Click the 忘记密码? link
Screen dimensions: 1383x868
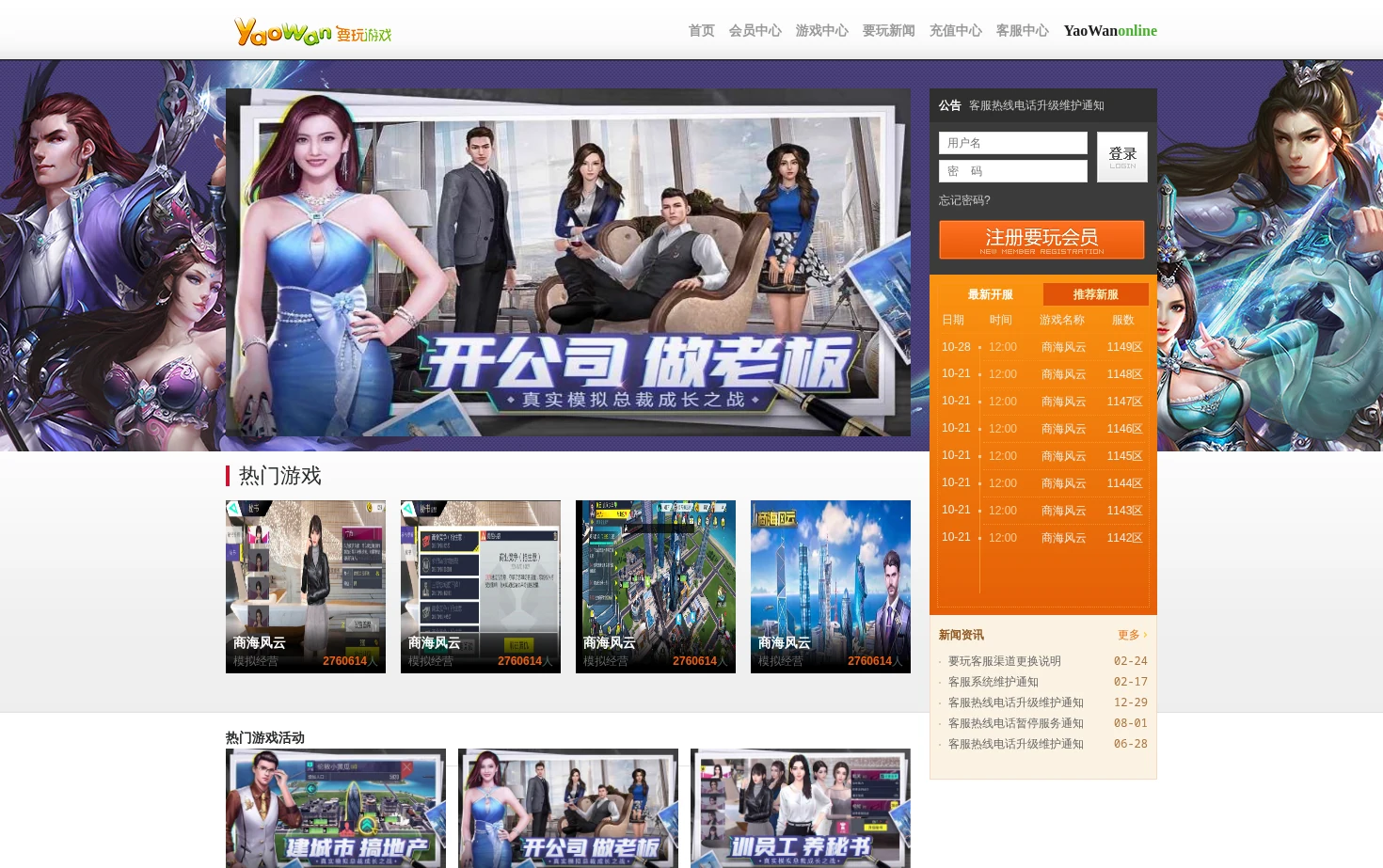964,200
